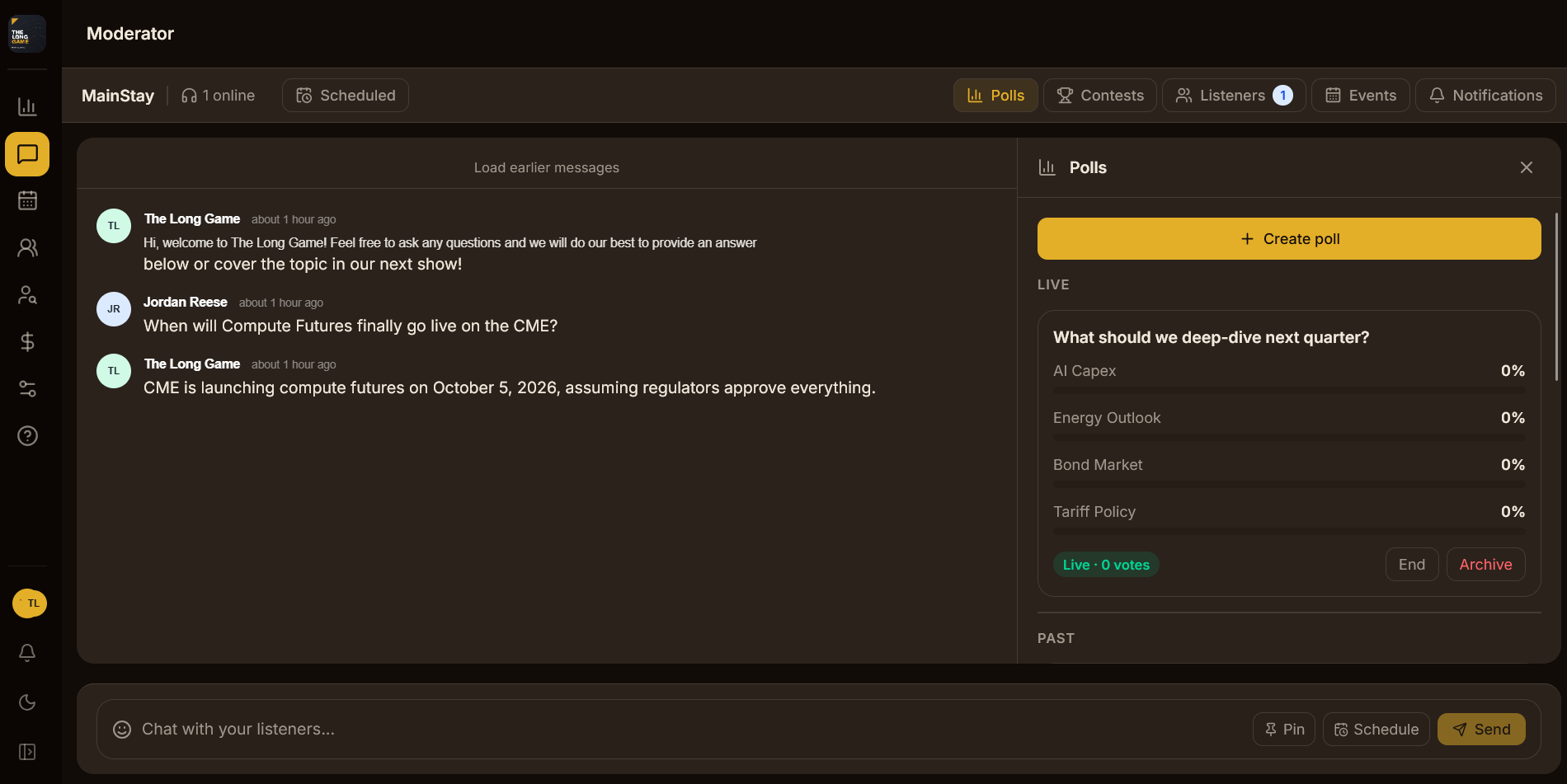This screenshot has height=784, width=1567.
Task: Click the Compute Futures question message
Action: [x=351, y=326]
